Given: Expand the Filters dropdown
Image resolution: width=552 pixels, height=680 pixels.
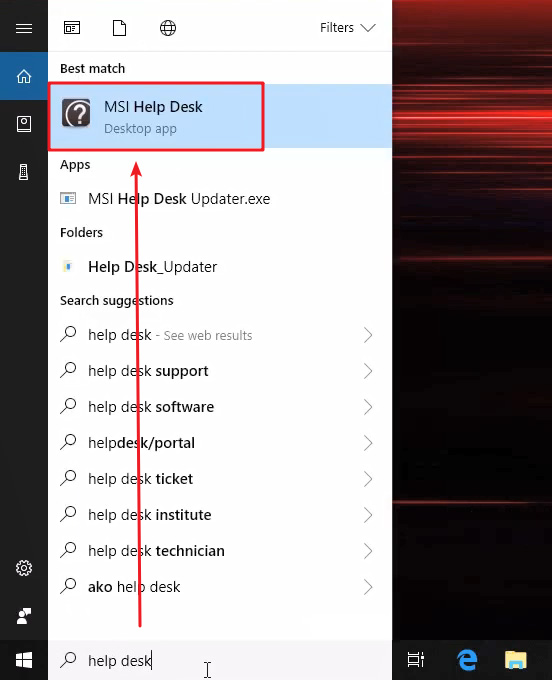Looking at the screenshot, I should click(347, 28).
